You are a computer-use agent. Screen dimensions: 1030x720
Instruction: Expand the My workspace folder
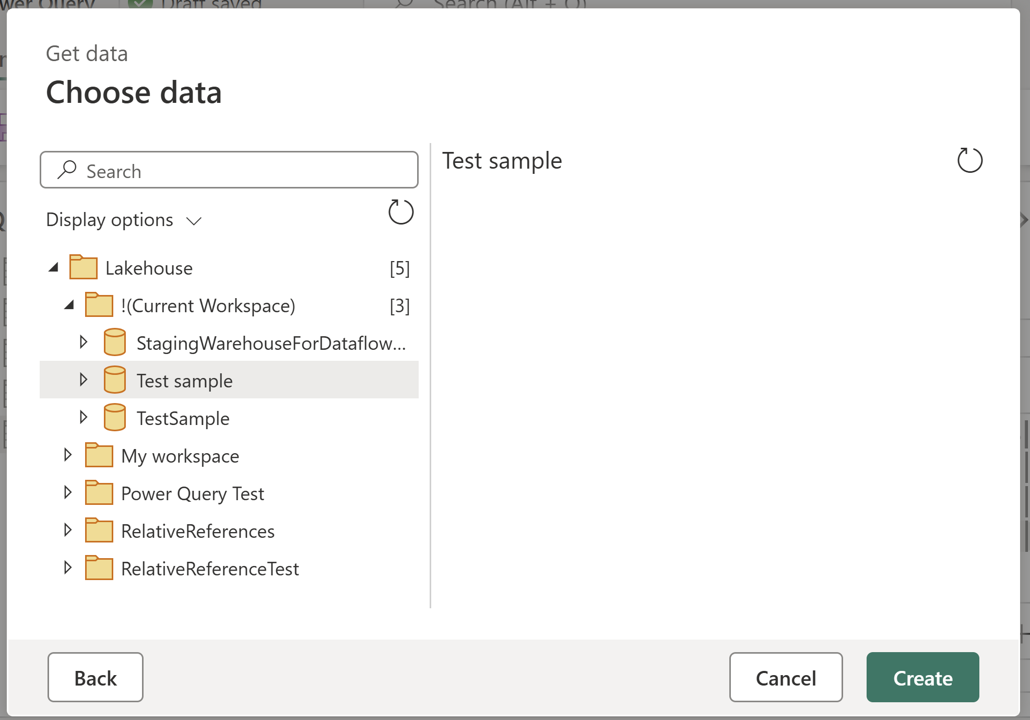pos(68,455)
